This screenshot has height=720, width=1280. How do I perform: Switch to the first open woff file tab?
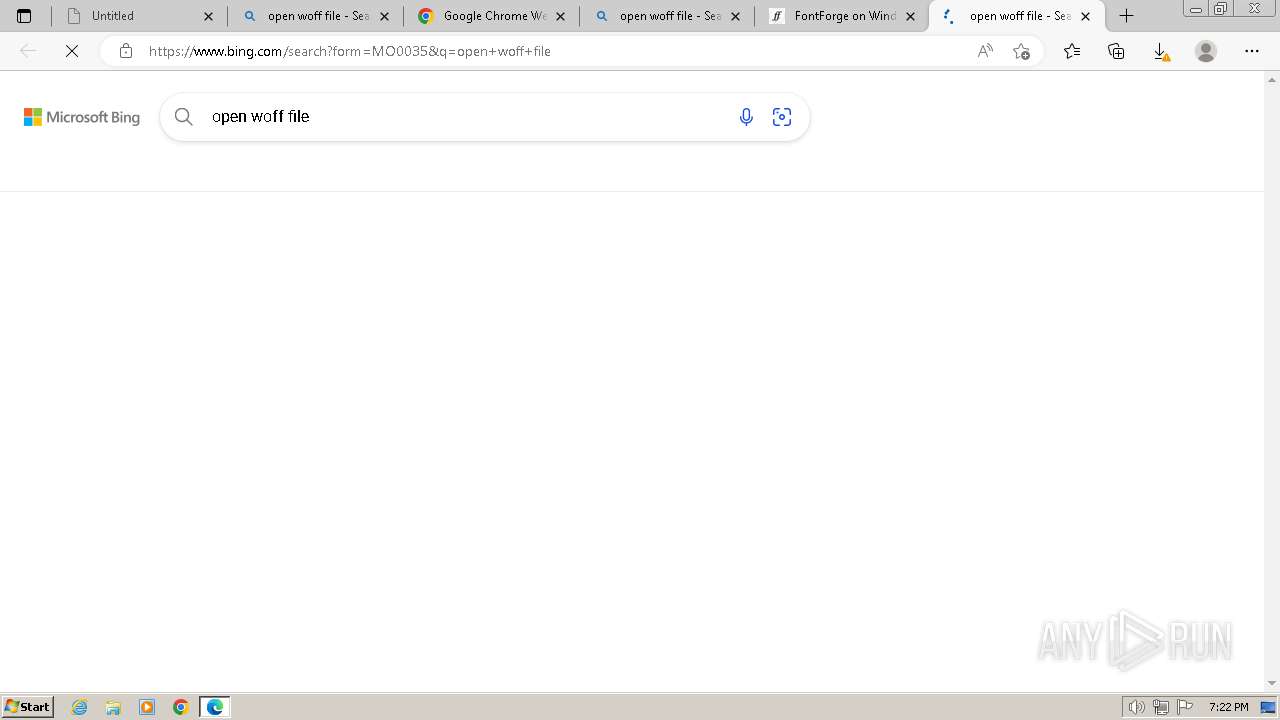point(315,16)
